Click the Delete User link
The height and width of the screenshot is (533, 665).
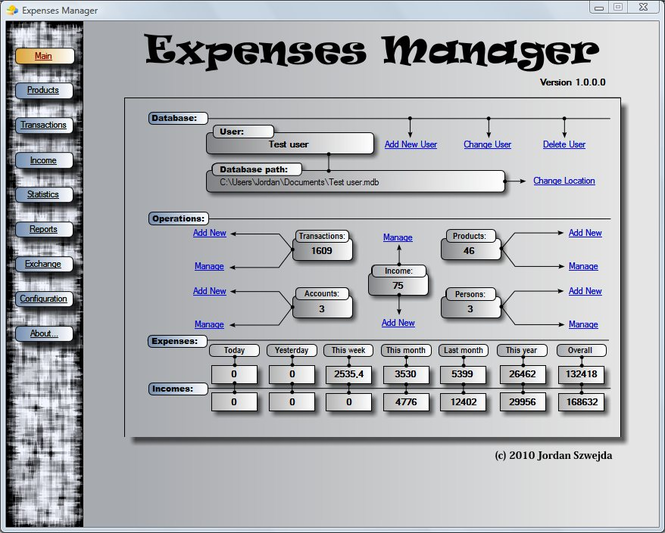tap(564, 145)
